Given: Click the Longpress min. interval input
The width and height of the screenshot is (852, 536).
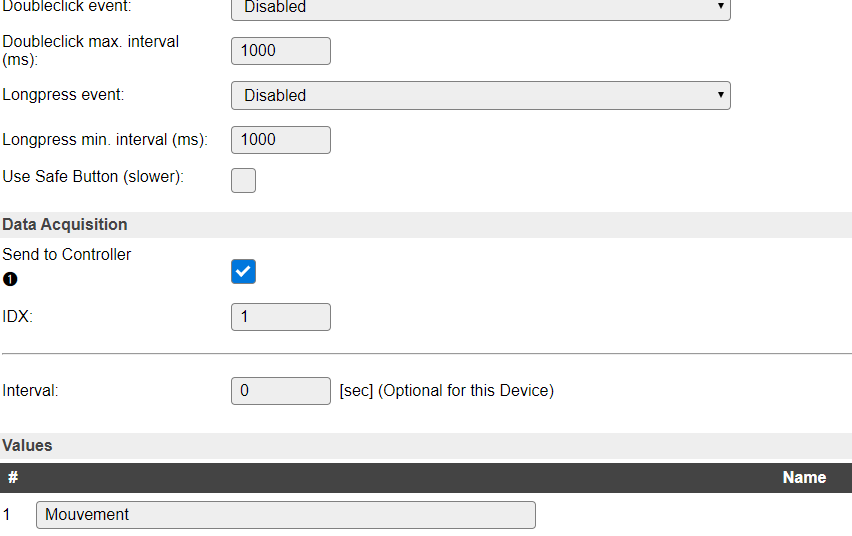Looking at the screenshot, I should tap(280, 140).
